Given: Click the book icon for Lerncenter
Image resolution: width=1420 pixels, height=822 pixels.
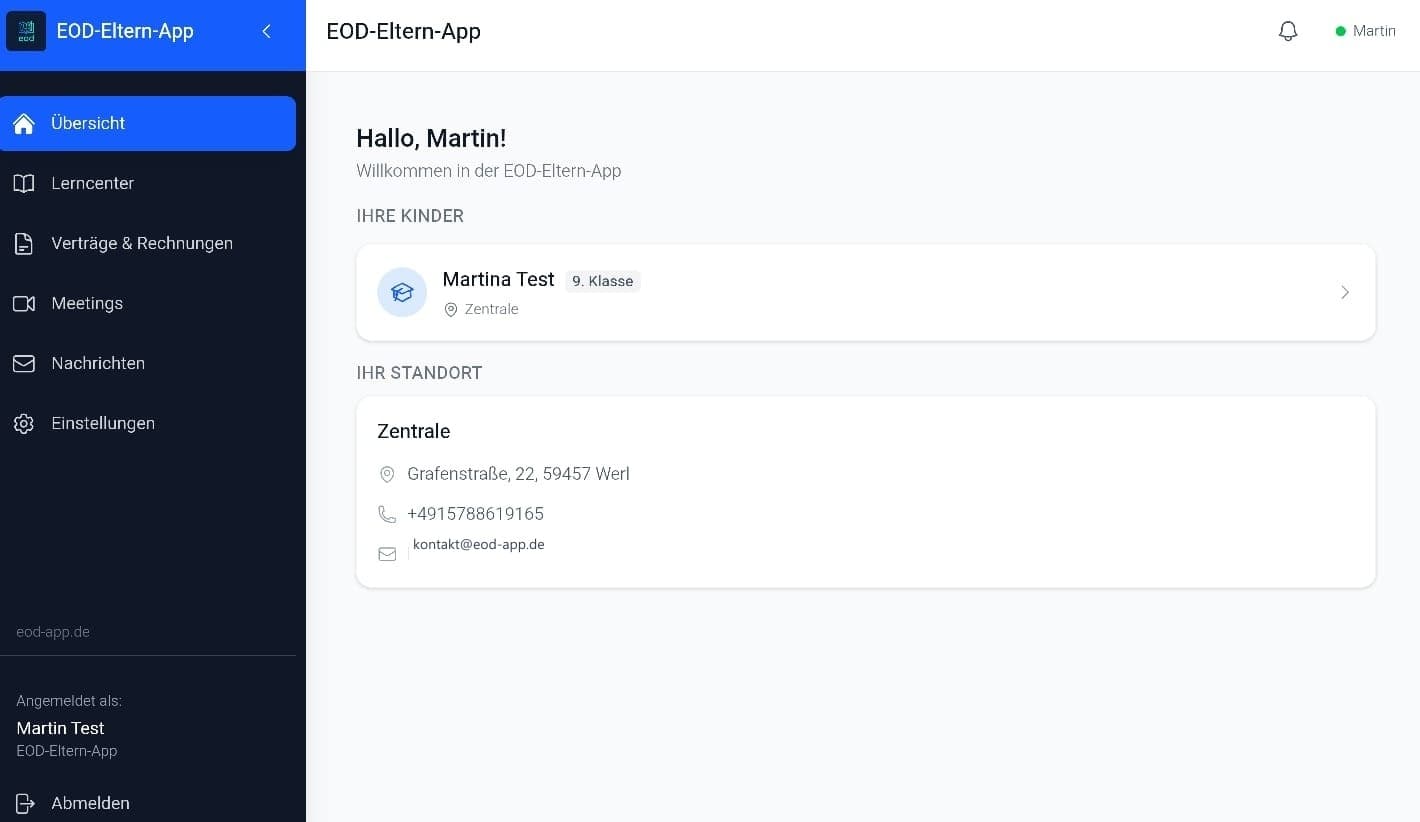Looking at the screenshot, I should point(24,183).
